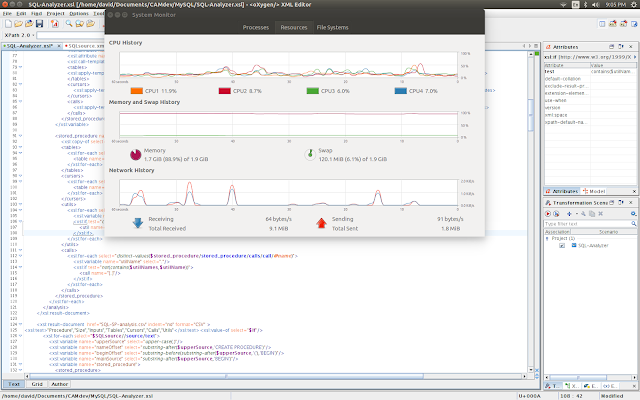Image resolution: width=640 pixels, height=400 pixels.
Task: Open the Model tab beside Attributes
Action: pos(594,191)
